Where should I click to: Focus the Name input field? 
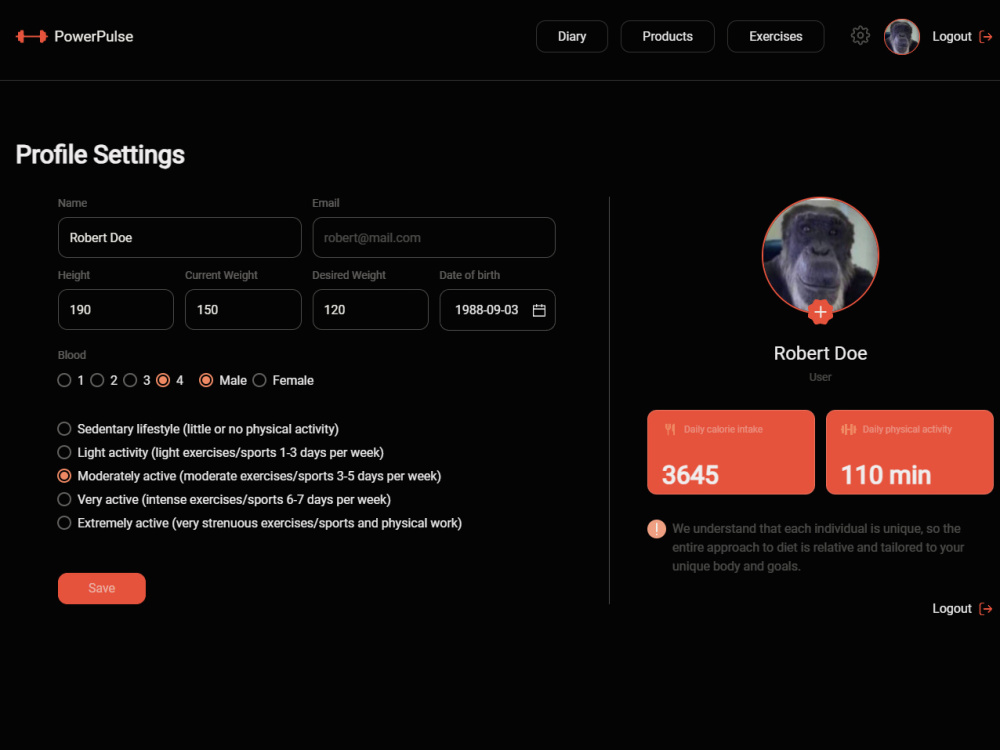(x=180, y=237)
